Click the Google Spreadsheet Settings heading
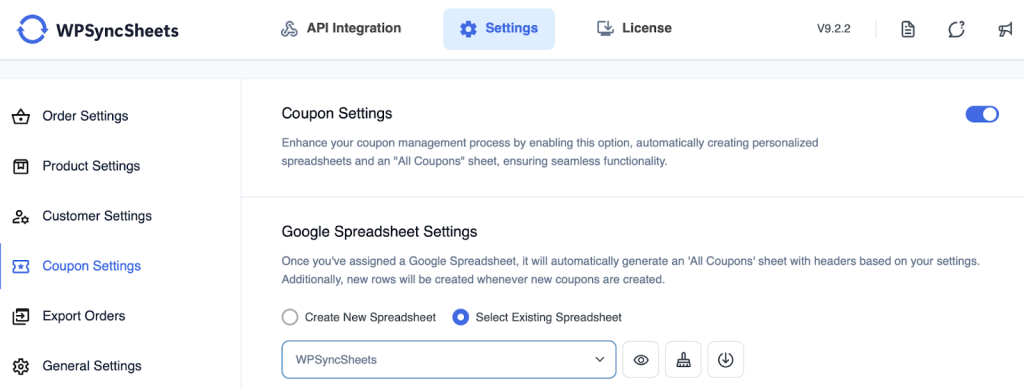 [379, 231]
